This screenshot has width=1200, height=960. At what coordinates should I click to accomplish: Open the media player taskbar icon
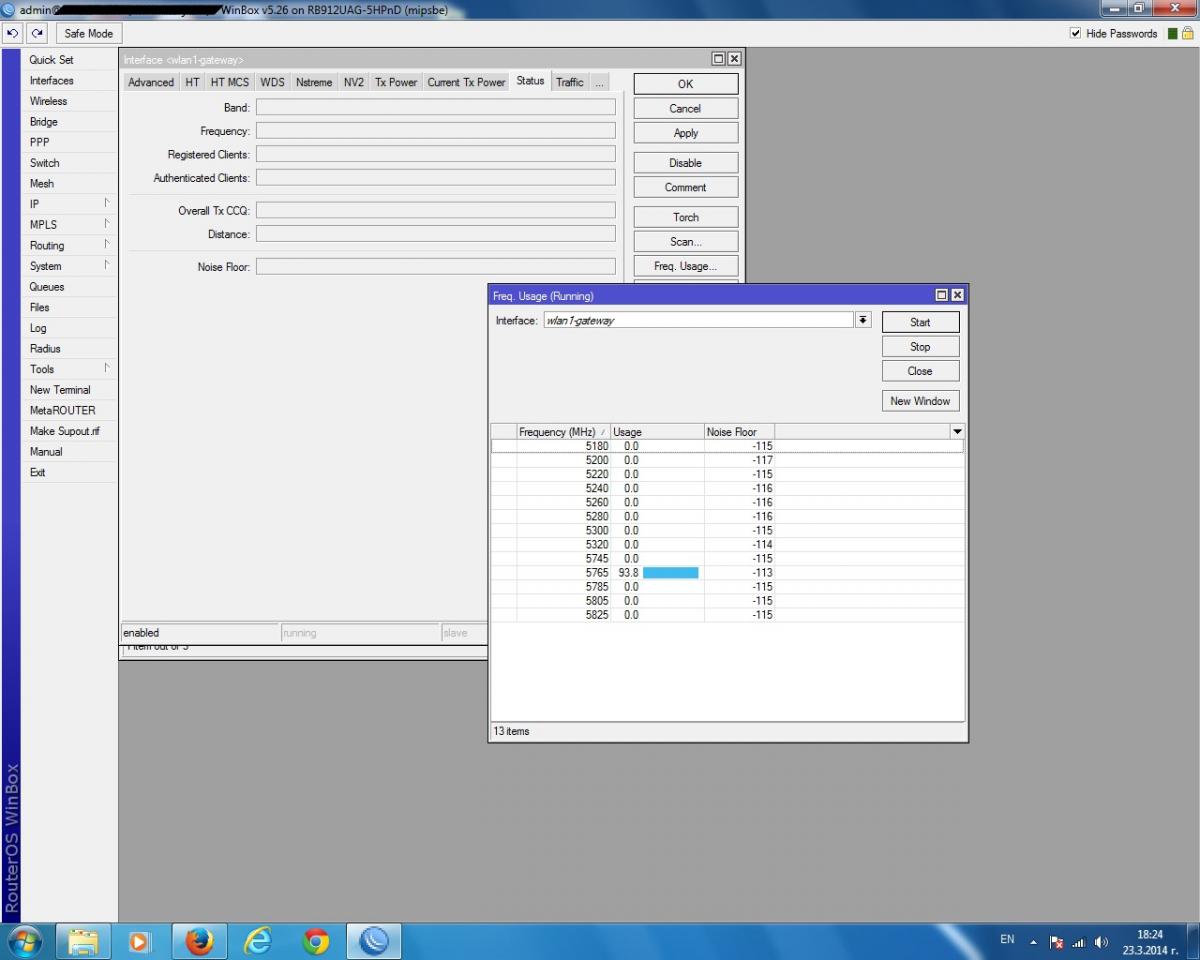tap(140, 941)
